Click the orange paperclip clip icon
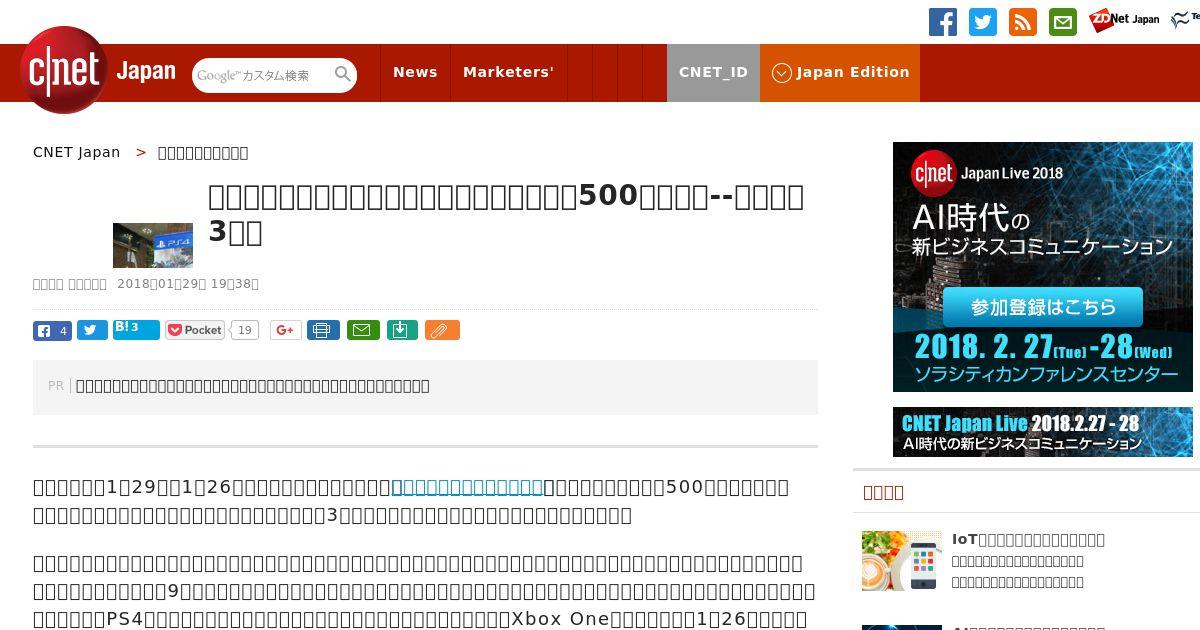1200x630 pixels. 442,330
